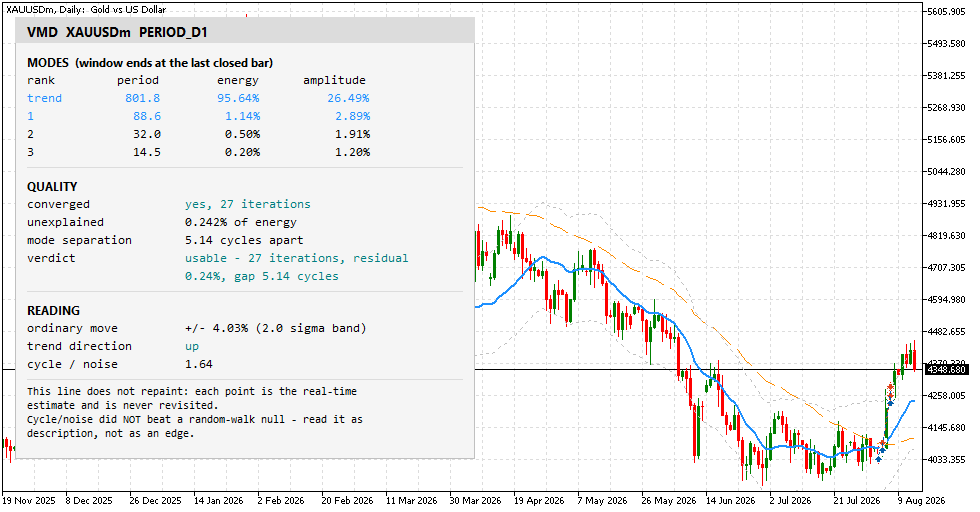Click the price axis label 4033.355

946,459
